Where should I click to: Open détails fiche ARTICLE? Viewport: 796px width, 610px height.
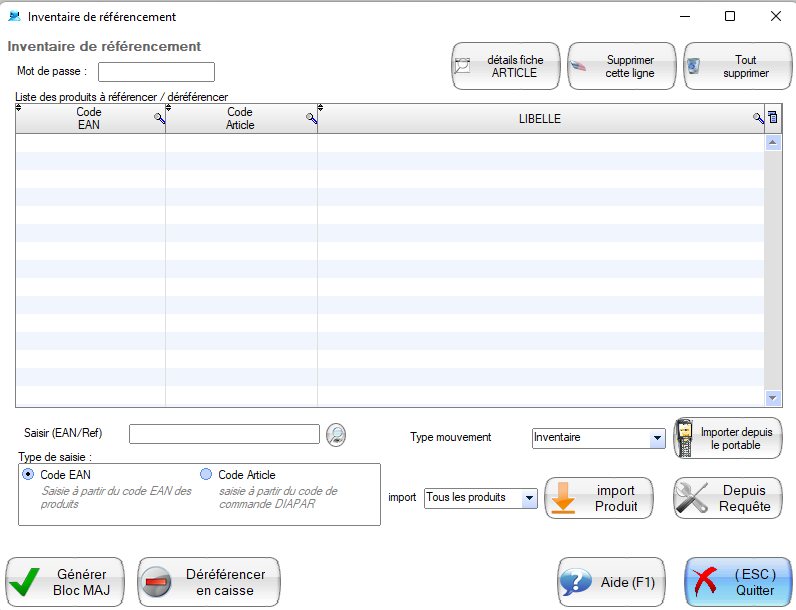504,67
